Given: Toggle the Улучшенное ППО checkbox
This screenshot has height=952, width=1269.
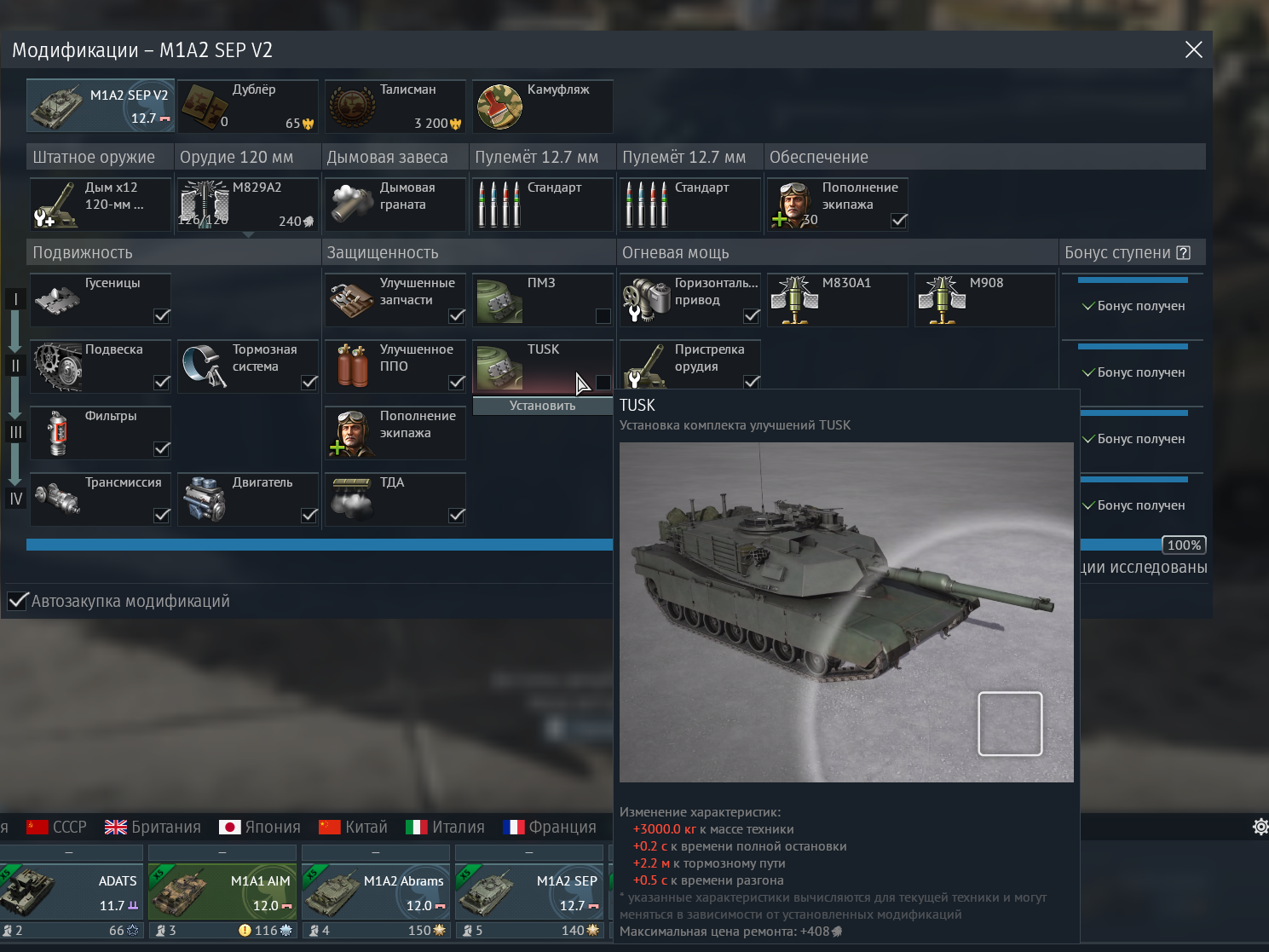Looking at the screenshot, I should tap(457, 383).
